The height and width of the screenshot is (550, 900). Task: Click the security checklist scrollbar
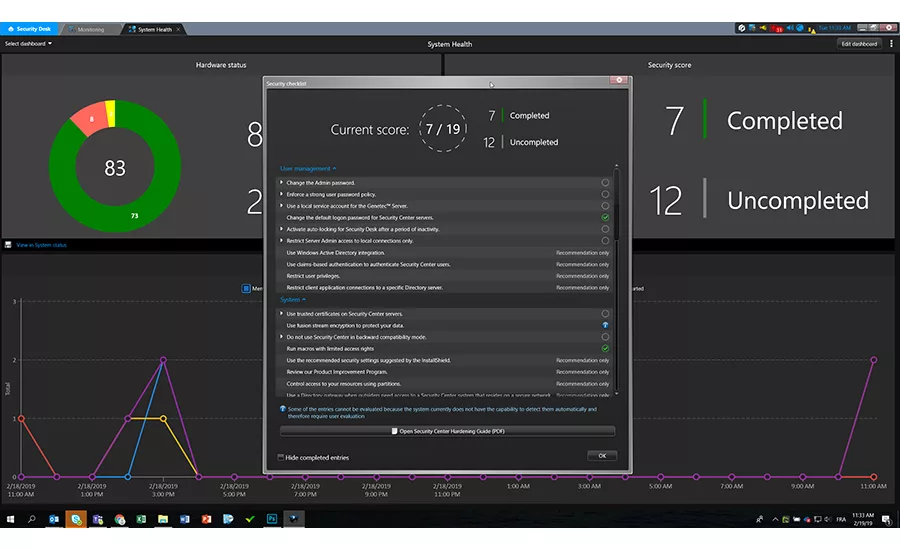[x=616, y=204]
